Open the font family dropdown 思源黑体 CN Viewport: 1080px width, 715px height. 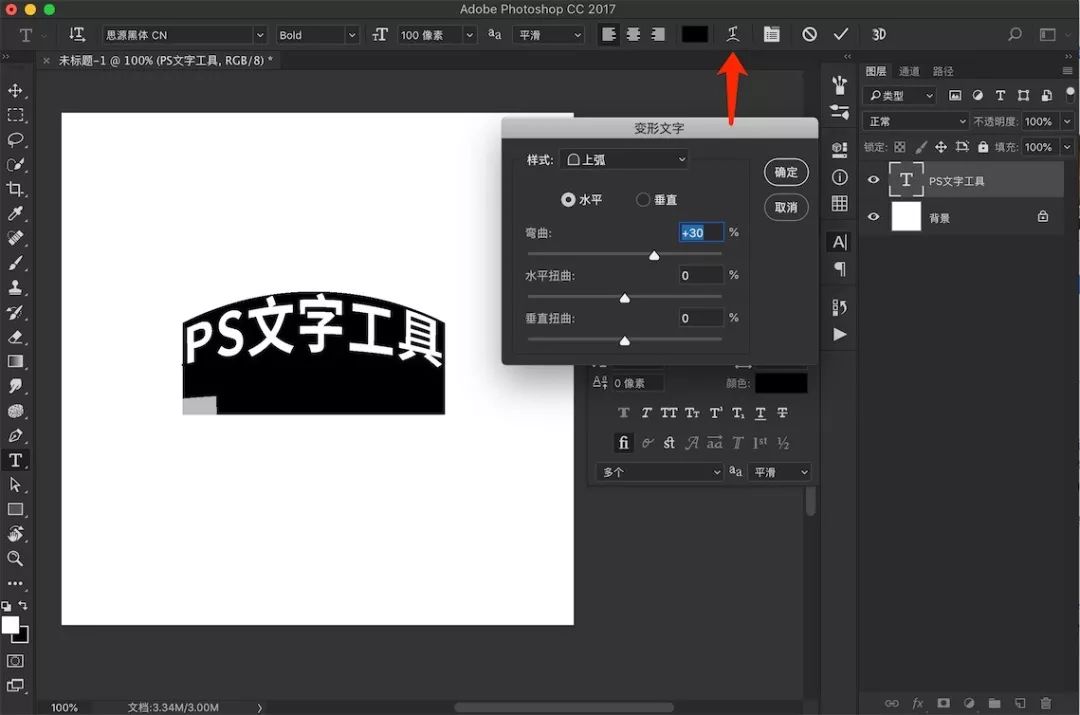click(184, 34)
